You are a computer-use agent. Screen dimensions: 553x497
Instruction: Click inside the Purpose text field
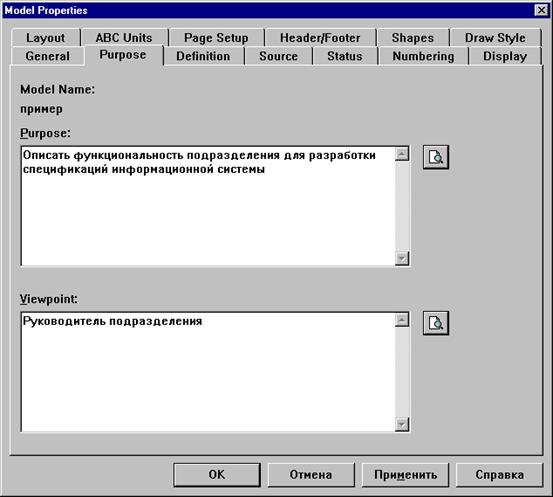pyautogui.click(x=208, y=206)
